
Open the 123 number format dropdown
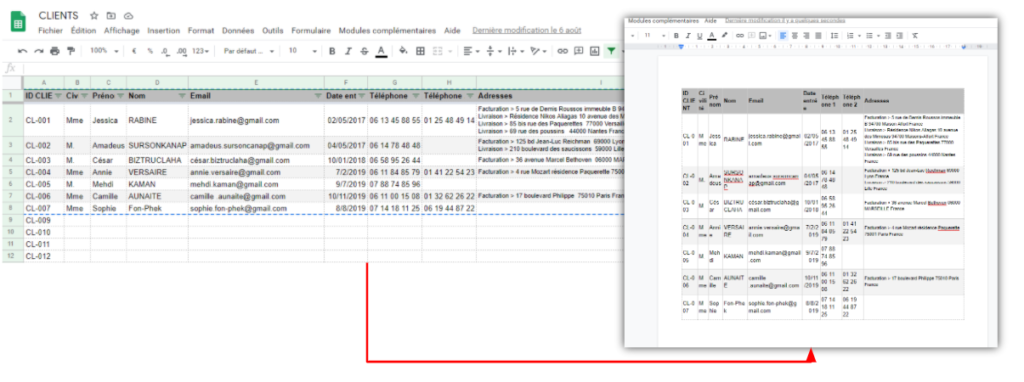(x=200, y=51)
